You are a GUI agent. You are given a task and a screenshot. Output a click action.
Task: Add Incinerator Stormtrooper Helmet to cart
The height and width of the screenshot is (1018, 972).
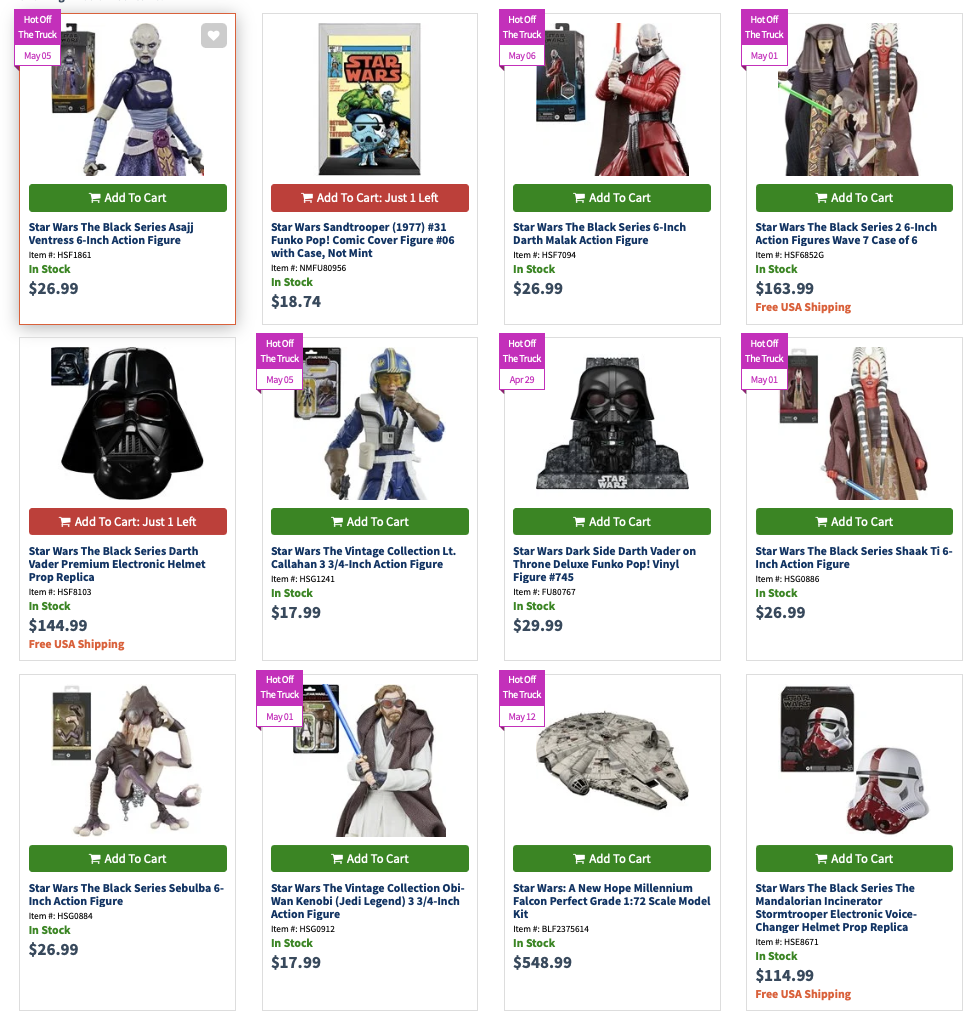coord(854,859)
